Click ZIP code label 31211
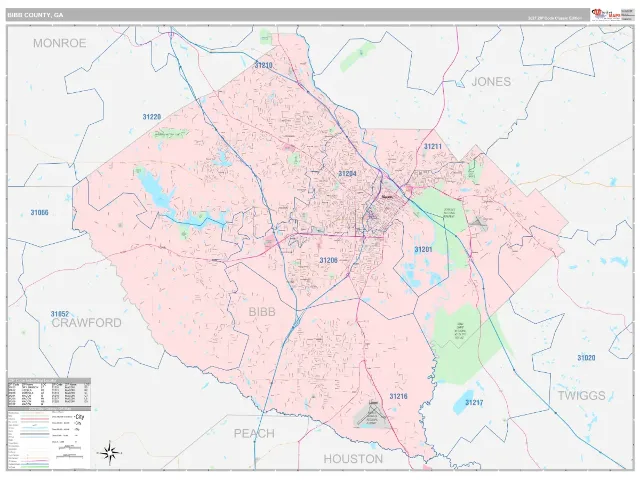640x480 pixels. coord(433,146)
